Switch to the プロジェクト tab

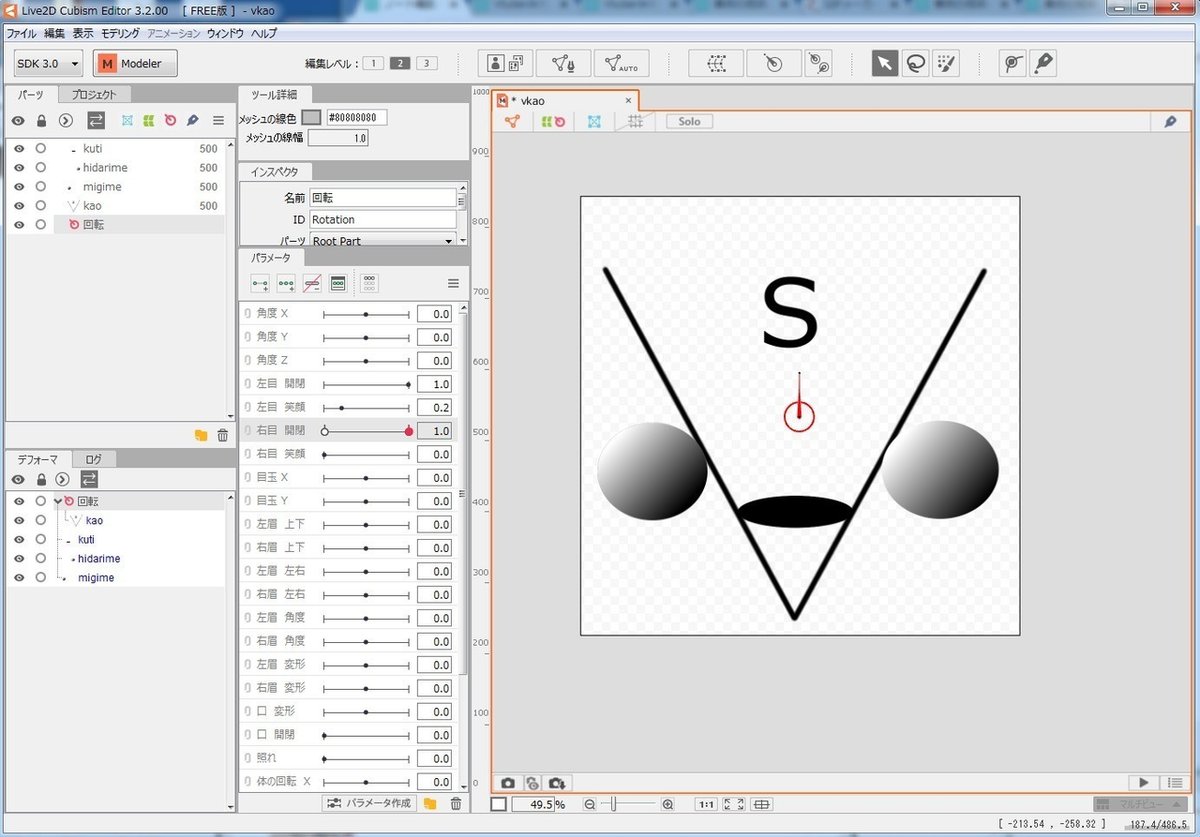(93, 95)
